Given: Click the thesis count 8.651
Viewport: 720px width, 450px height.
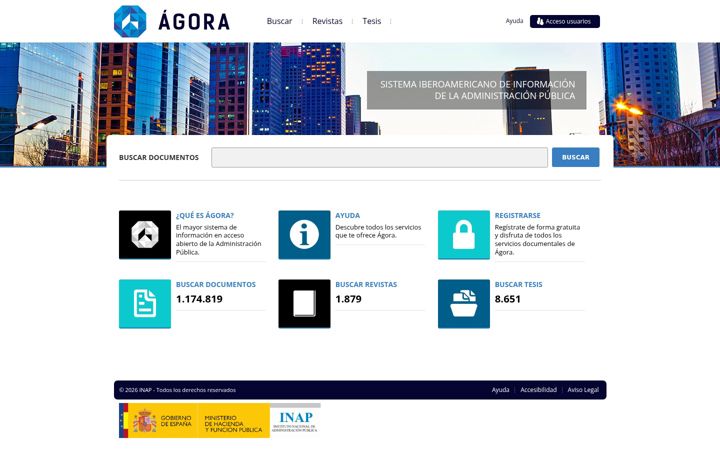Looking at the screenshot, I should (x=508, y=299).
